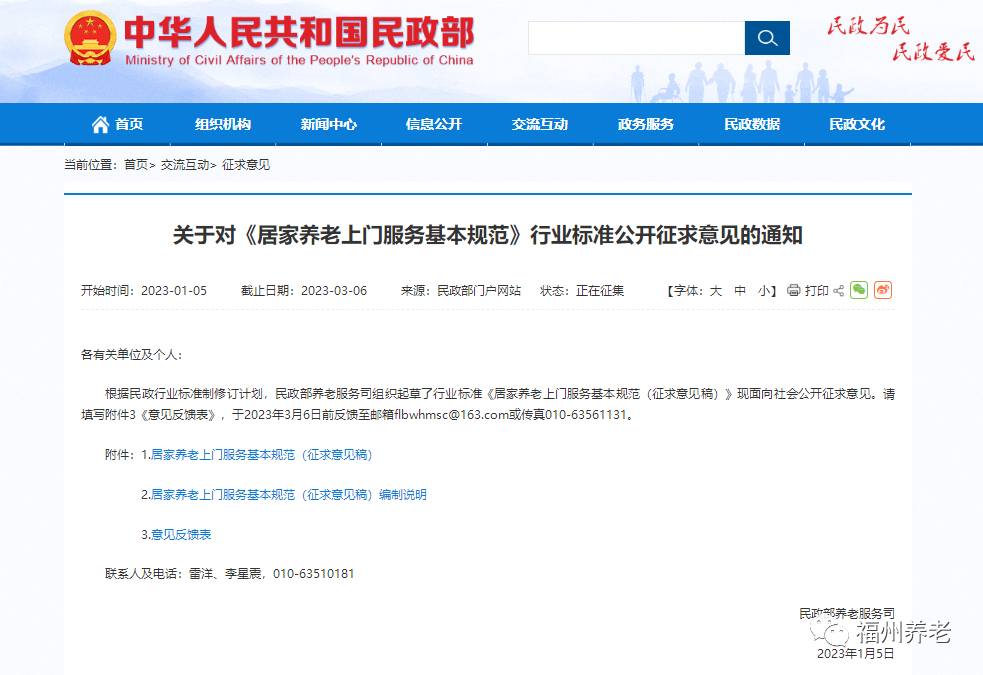Open the 组织机构 menu
This screenshot has height=675, width=983.
coord(223,125)
